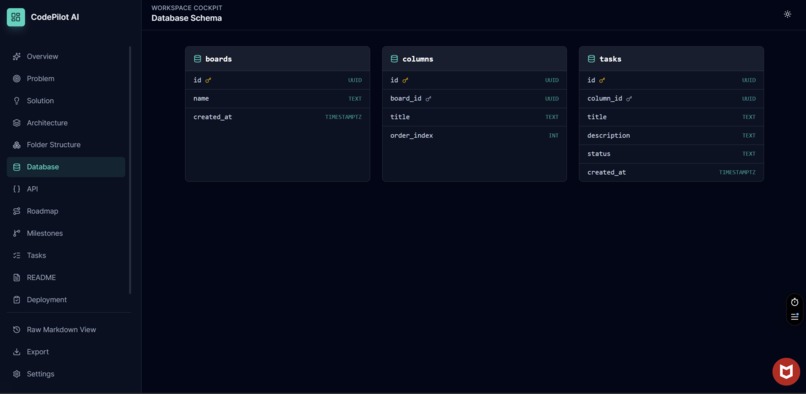Click the primary key icon in tasks id row
Image resolution: width=806 pixels, height=394 pixels.
tap(602, 80)
